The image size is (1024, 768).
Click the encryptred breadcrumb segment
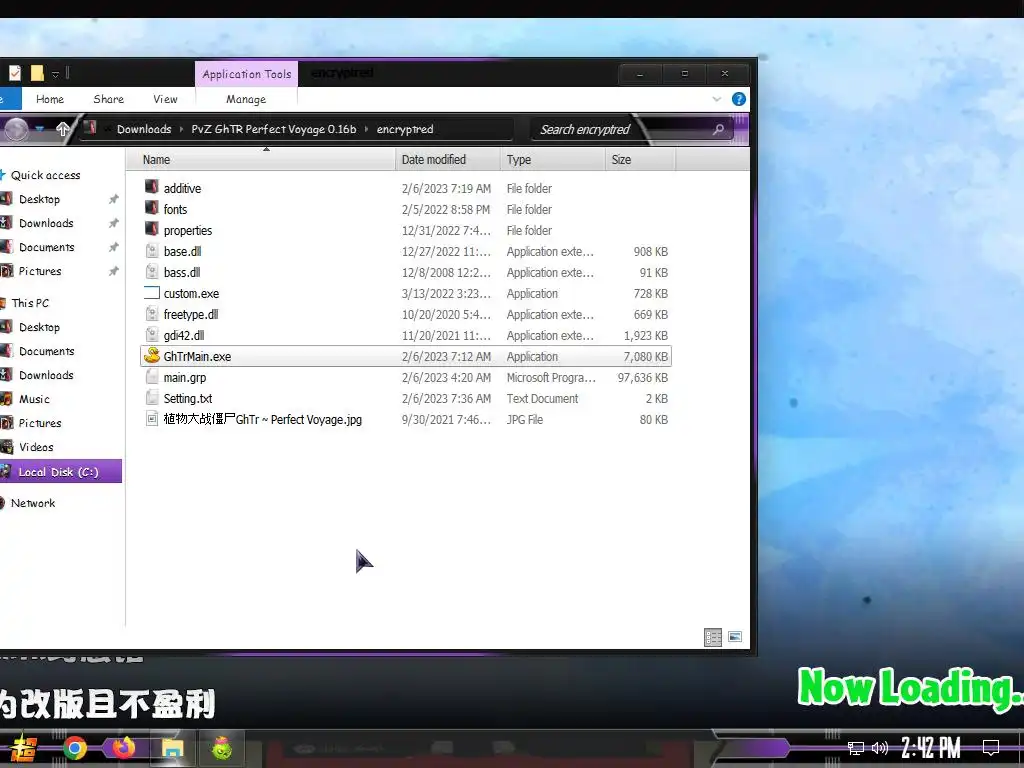(405, 129)
